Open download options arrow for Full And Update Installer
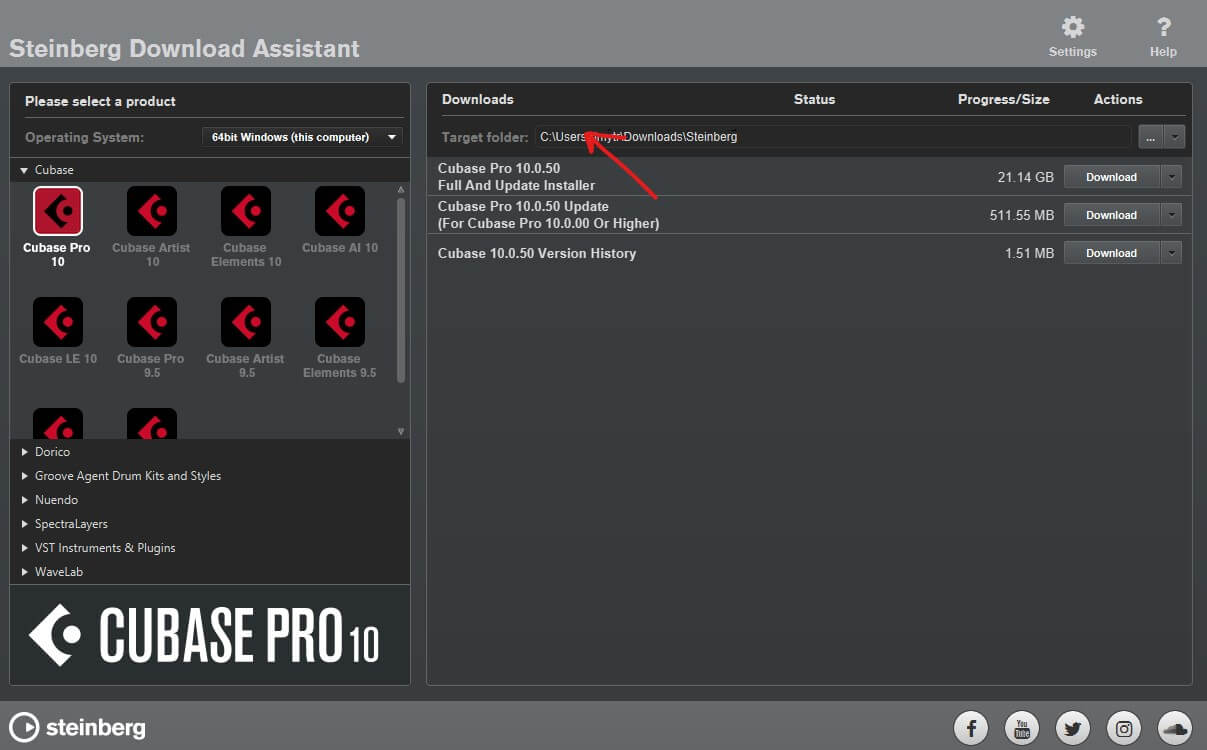1207x750 pixels. tap(1172, 177)
